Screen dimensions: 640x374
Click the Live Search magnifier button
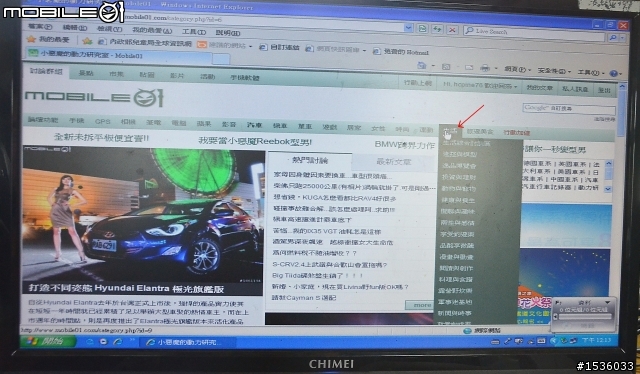pos(613,38)
